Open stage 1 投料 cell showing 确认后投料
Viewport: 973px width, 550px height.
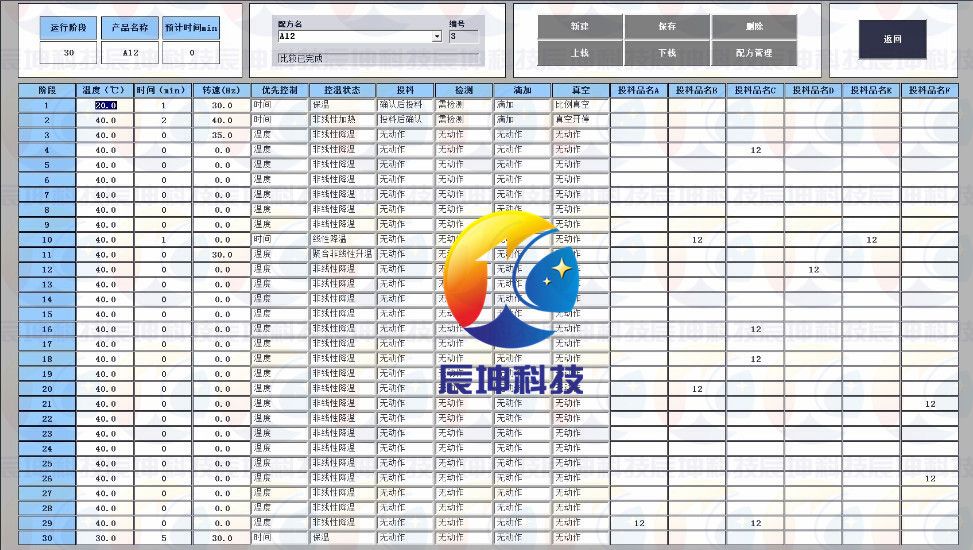tap(405, 105)
